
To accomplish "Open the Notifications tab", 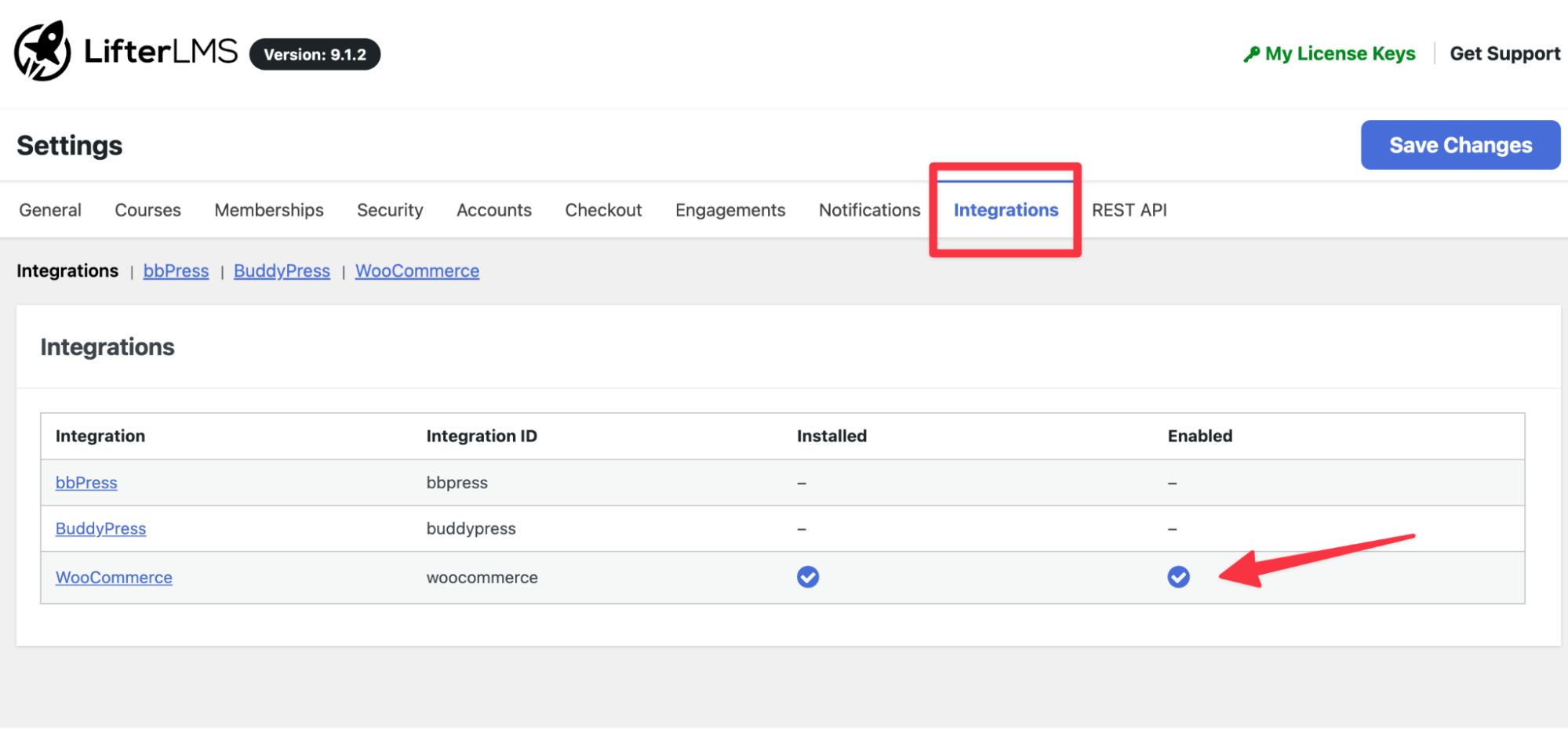I will pos(869,210).
